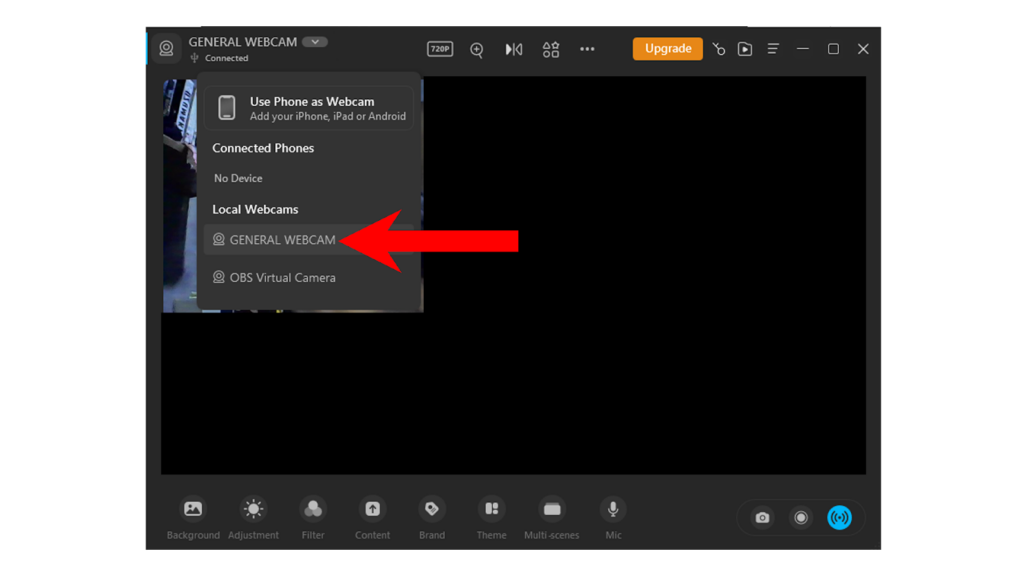Click the GENERAL WEBCAM title in header
Viewport: 1024px width, 576px height.
(x=243, y=42)
